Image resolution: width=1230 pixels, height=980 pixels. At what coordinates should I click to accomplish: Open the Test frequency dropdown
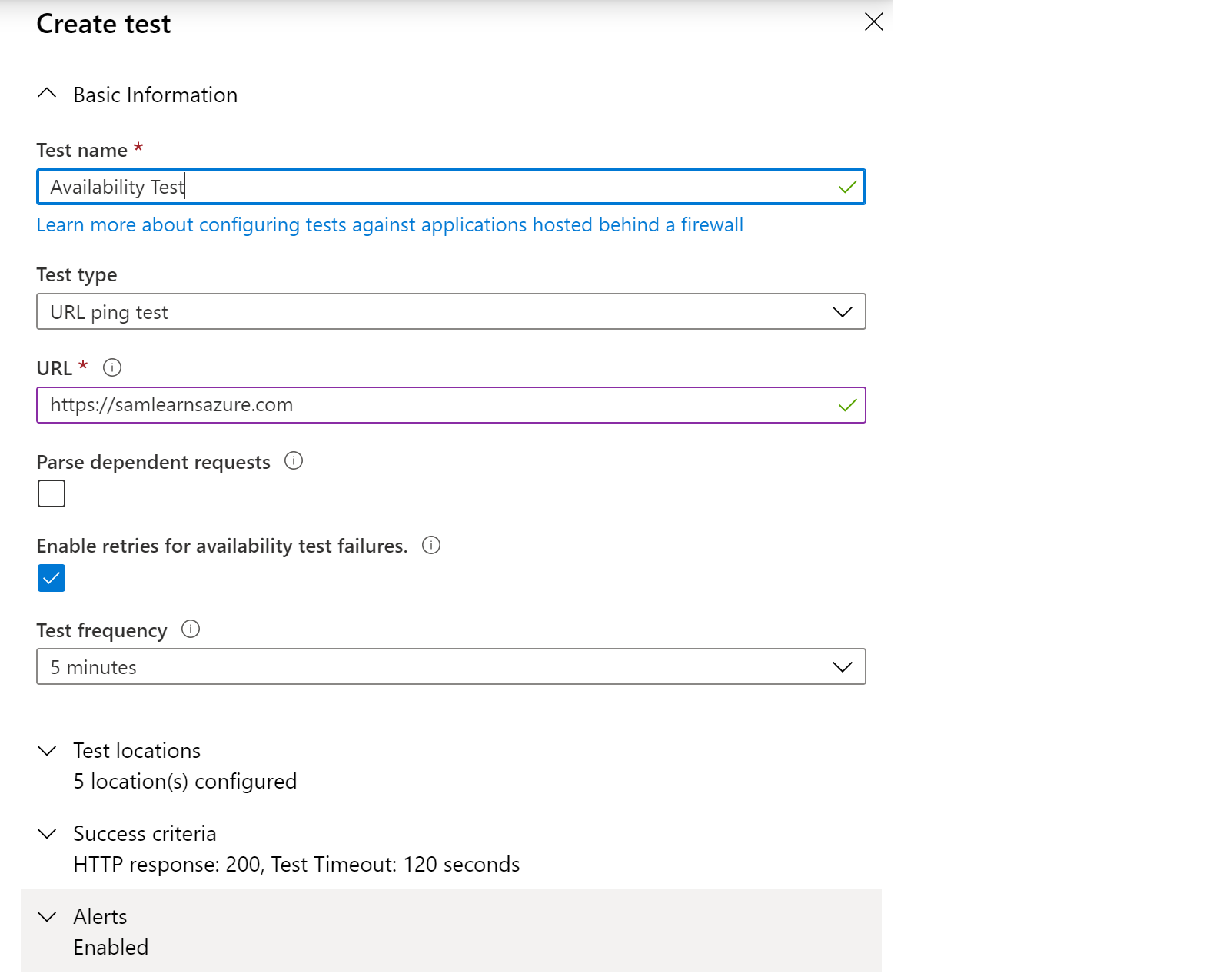coord(450,666)
